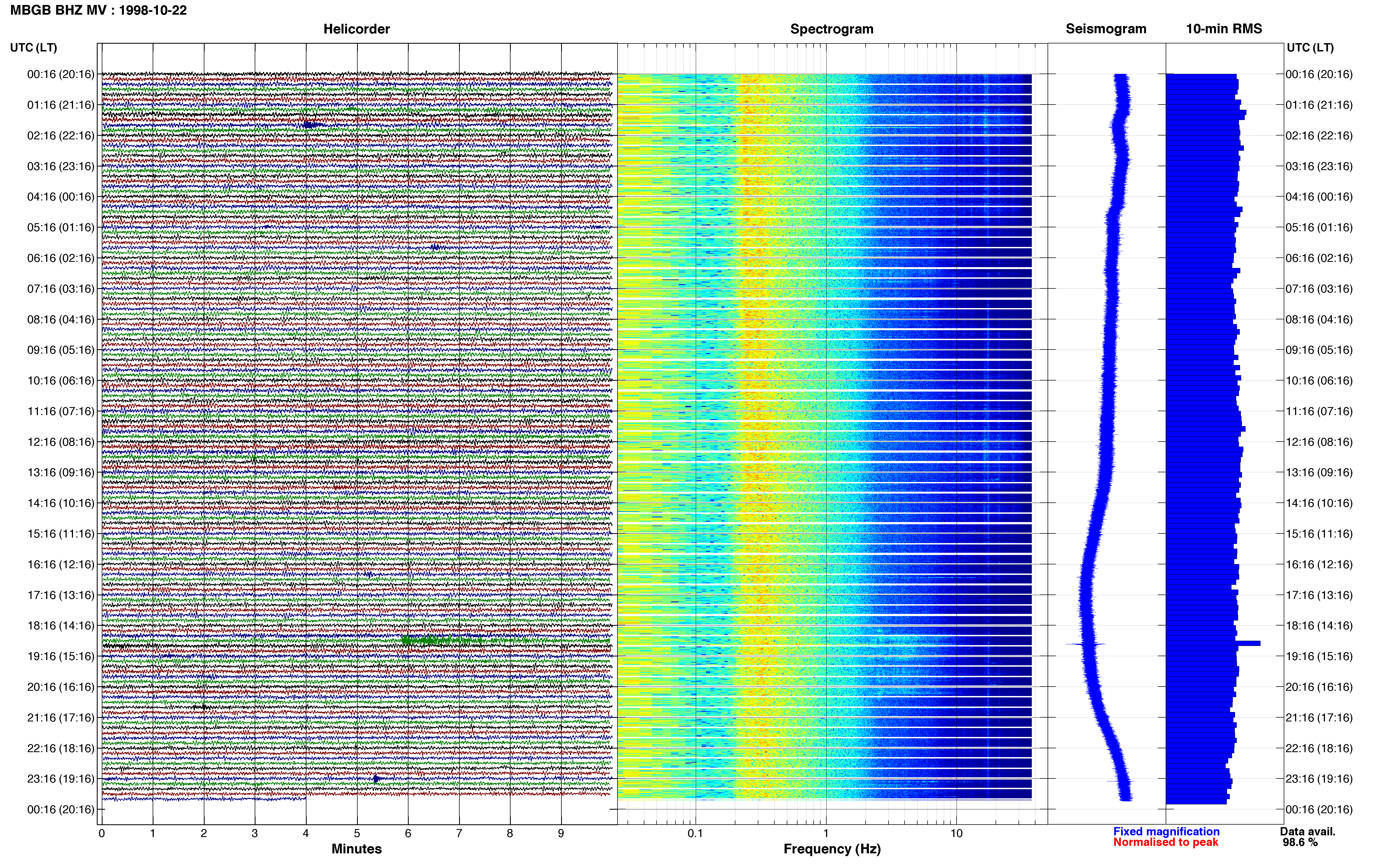This screenshot has height=868, width=1388.
Task: Click tick label 5 on the Minutes axis
Action: point(357,833)
